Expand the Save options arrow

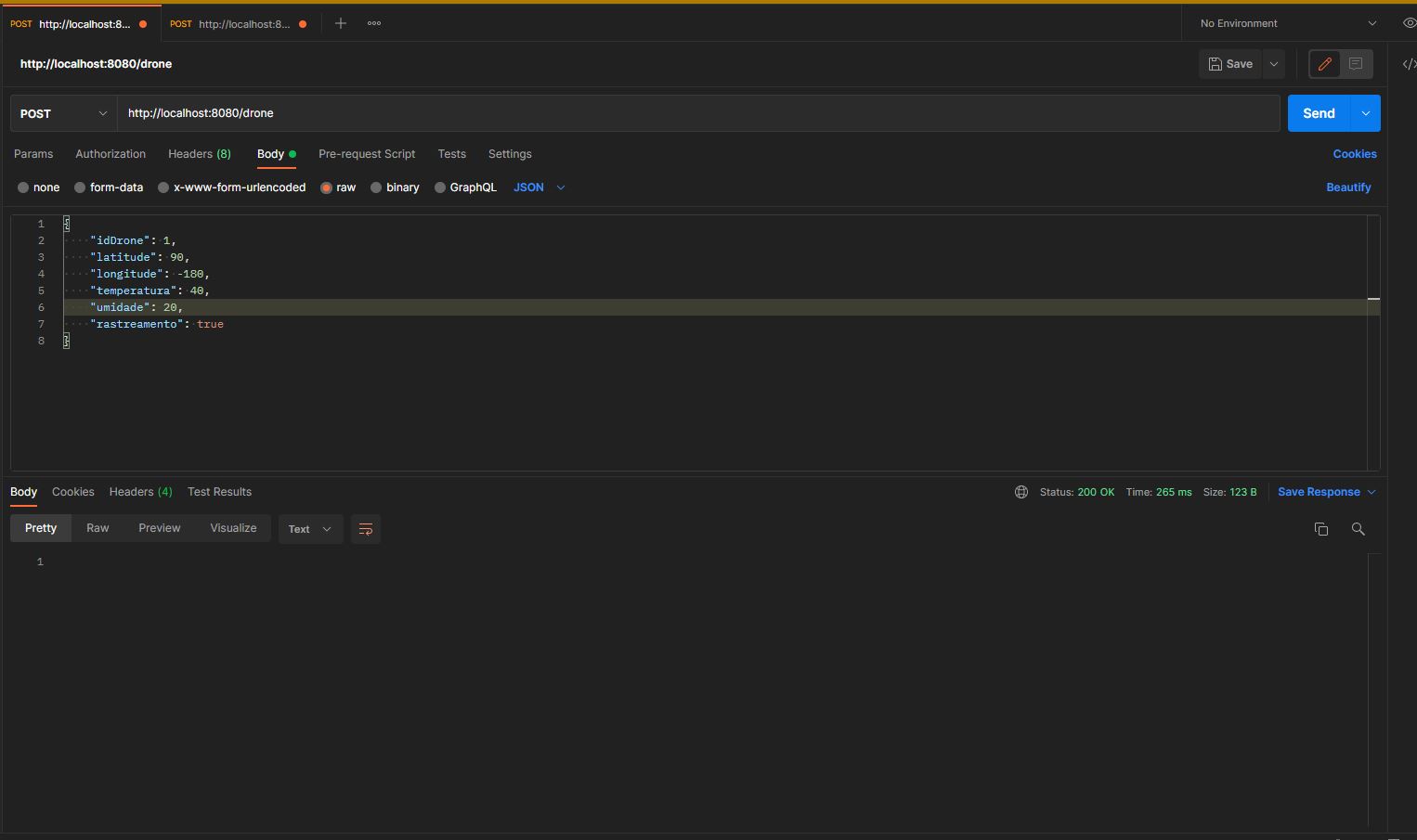pyautogui.click(x=1274, y=64)
